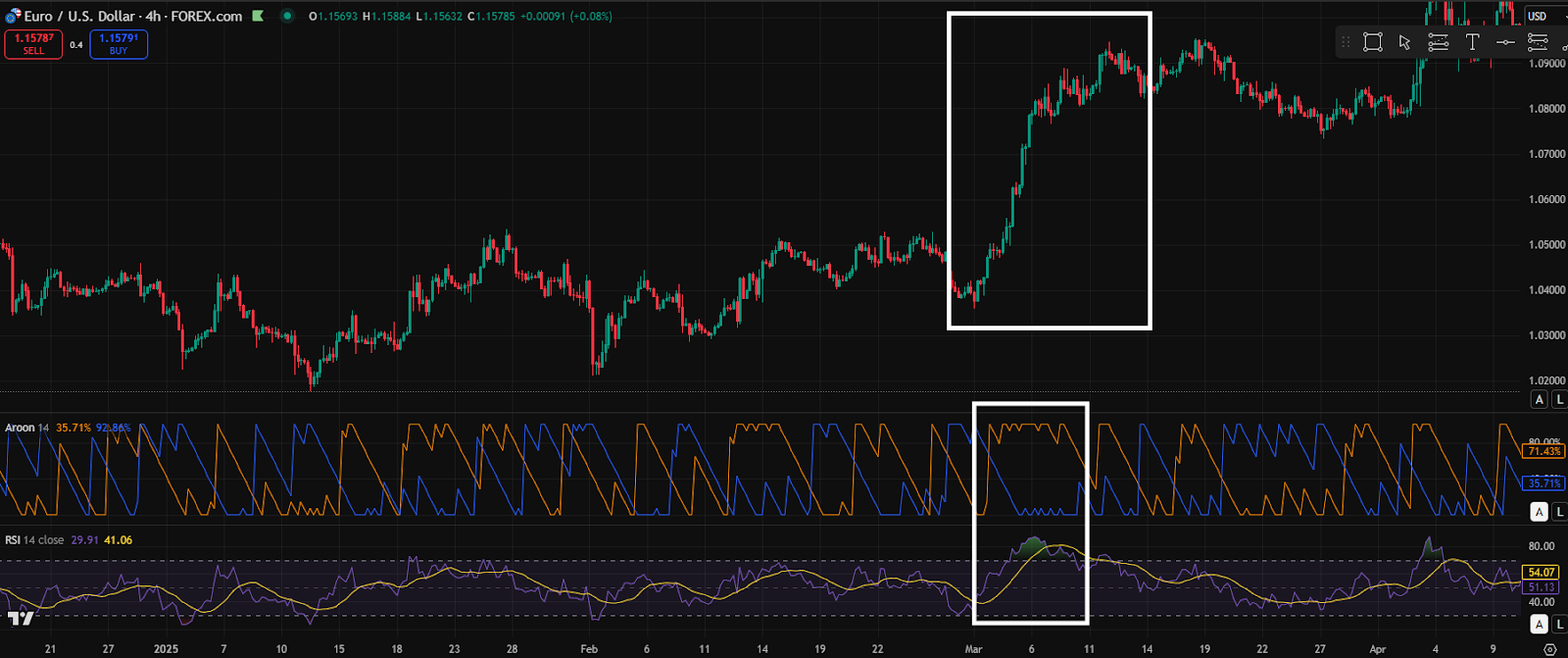The height and width of the screenshot is (658, 1568).
Task: Click the 1.05000 price axis label
Action: 1546,245
